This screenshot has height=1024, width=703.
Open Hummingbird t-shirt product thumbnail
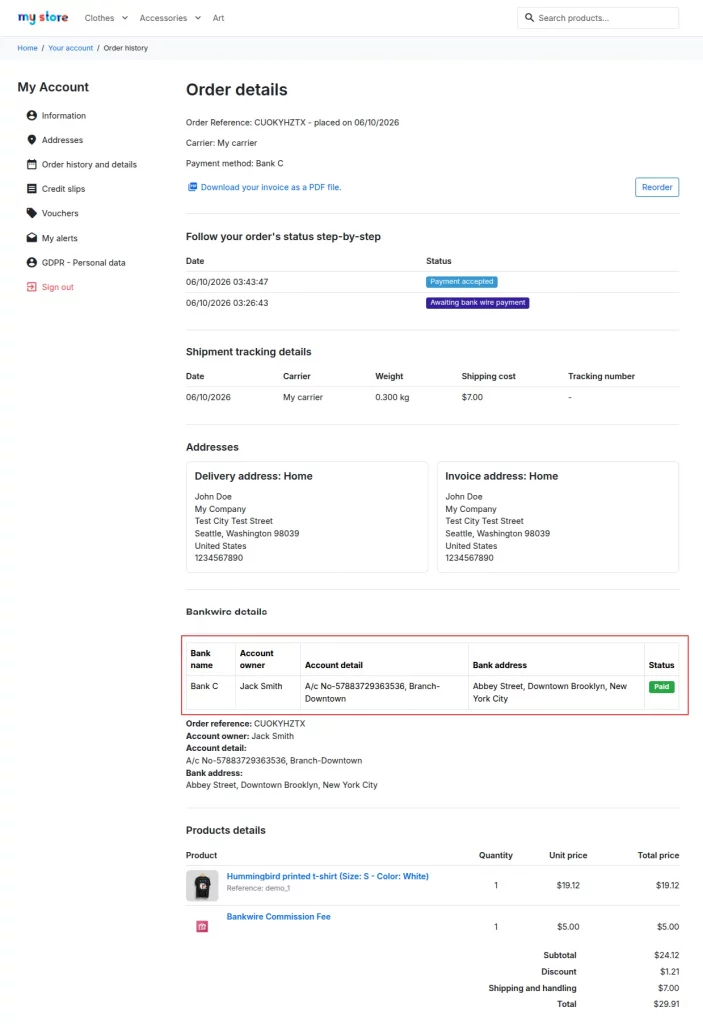coord(202,886)
